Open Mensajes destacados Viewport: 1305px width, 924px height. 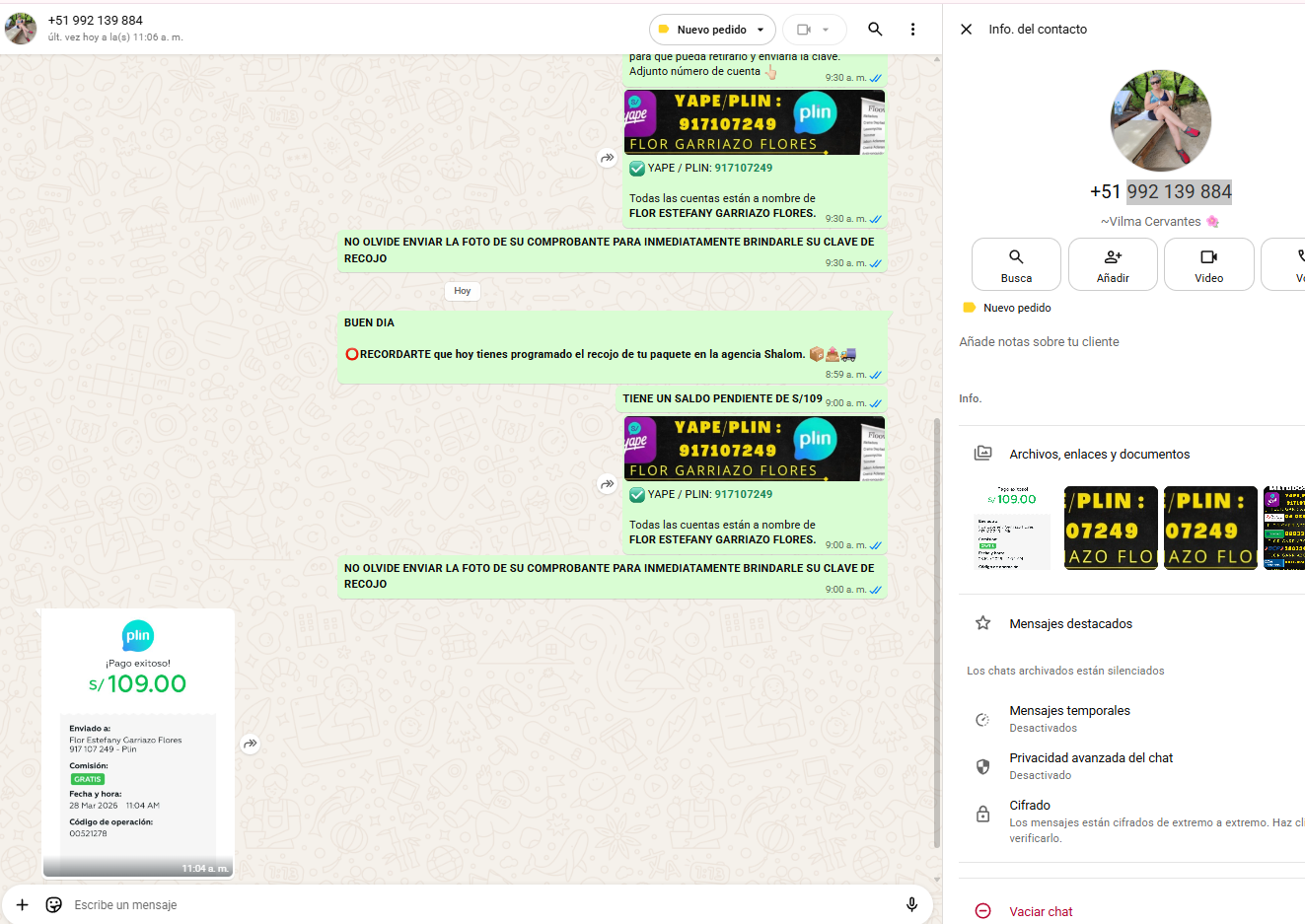(1070, 623)
